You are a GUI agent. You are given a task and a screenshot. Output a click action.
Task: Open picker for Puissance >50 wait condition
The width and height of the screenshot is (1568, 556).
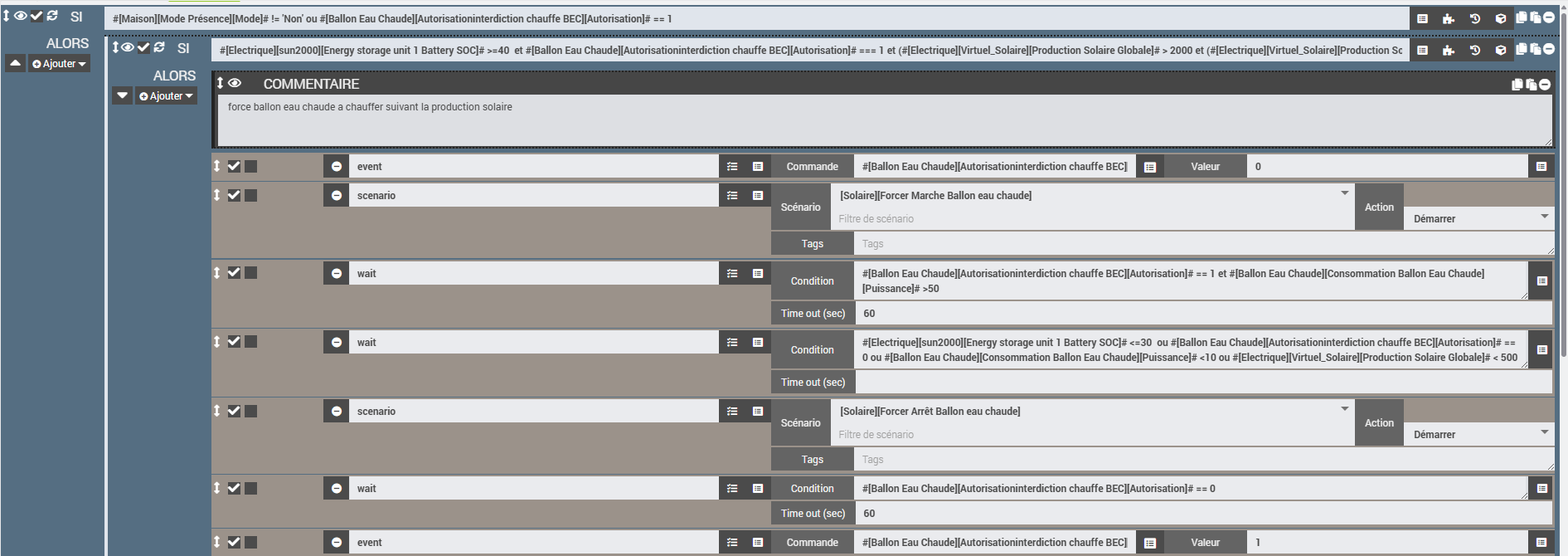click(1541, 280)
